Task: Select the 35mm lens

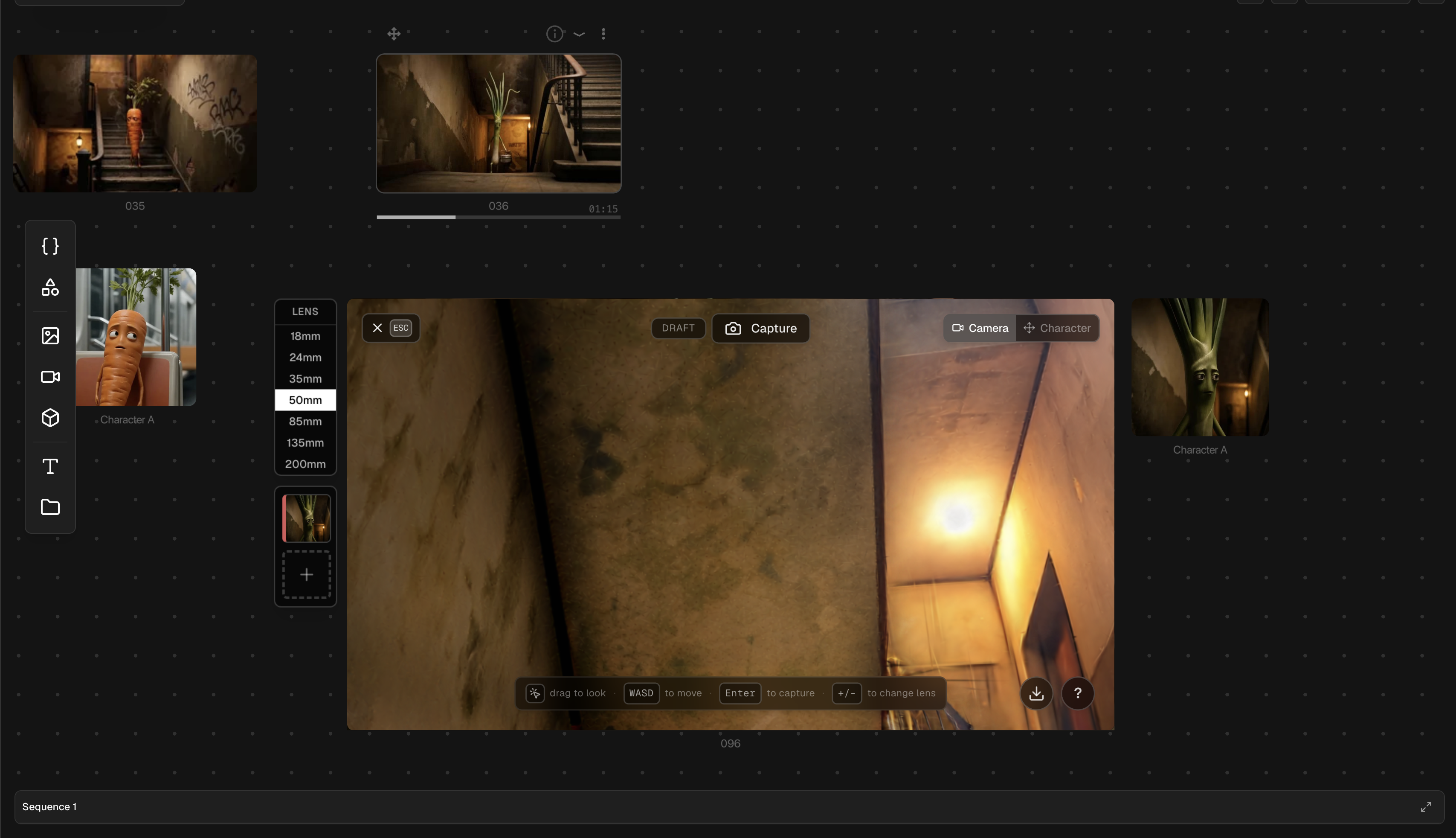Action: tap(305, 379)
